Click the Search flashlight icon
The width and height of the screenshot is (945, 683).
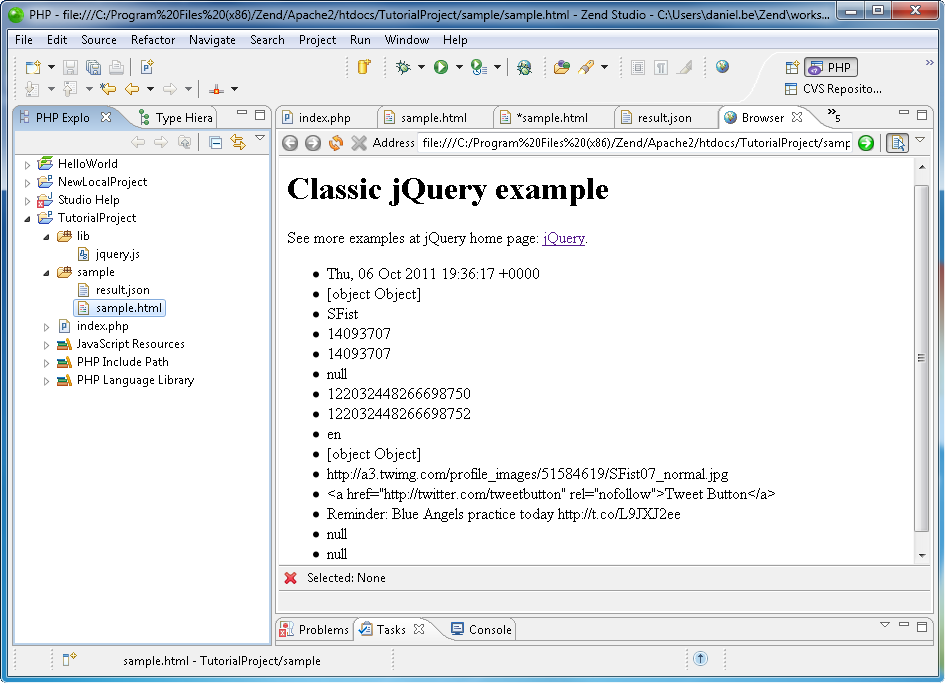586,67
